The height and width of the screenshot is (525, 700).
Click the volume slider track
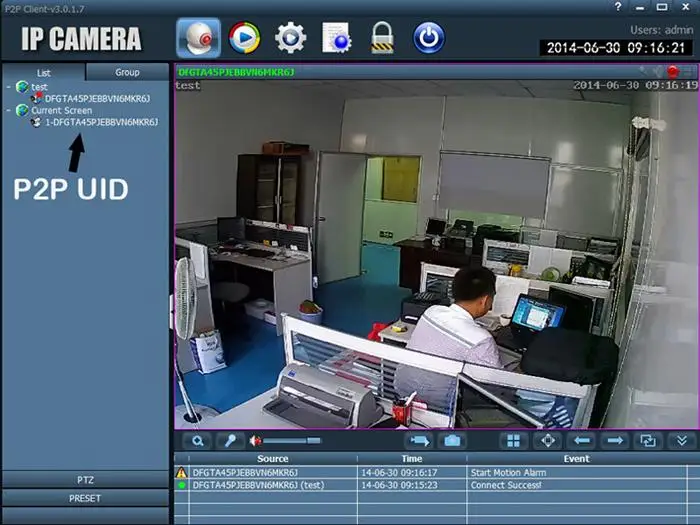(x=295, y=440)
